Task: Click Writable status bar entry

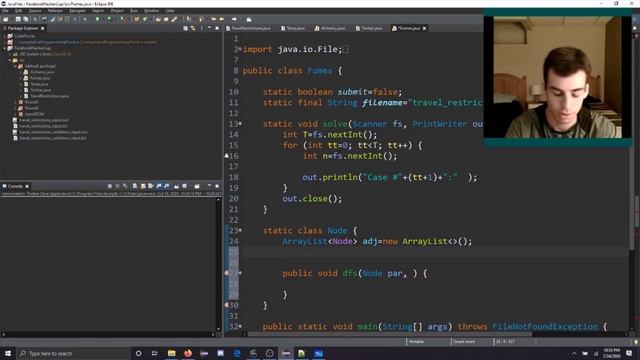Action: coord(417,341)
